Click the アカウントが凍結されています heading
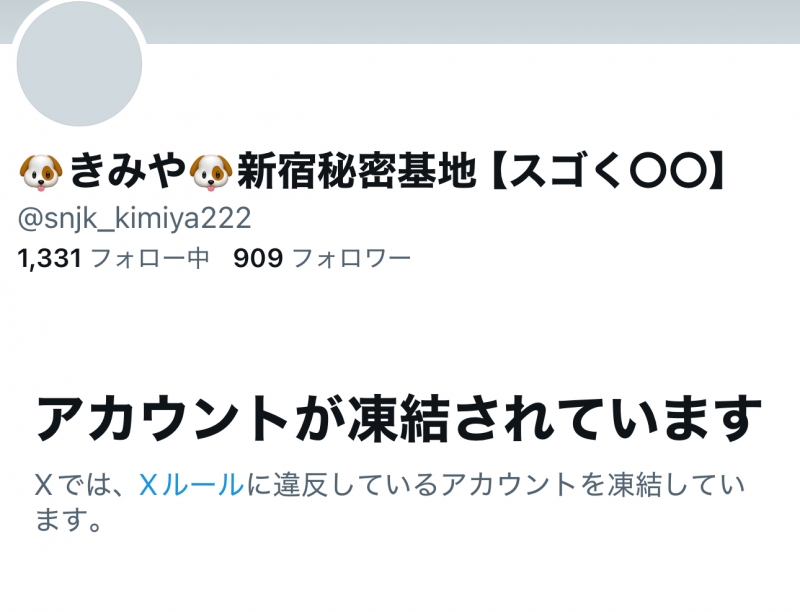 [x=399, y=419]
